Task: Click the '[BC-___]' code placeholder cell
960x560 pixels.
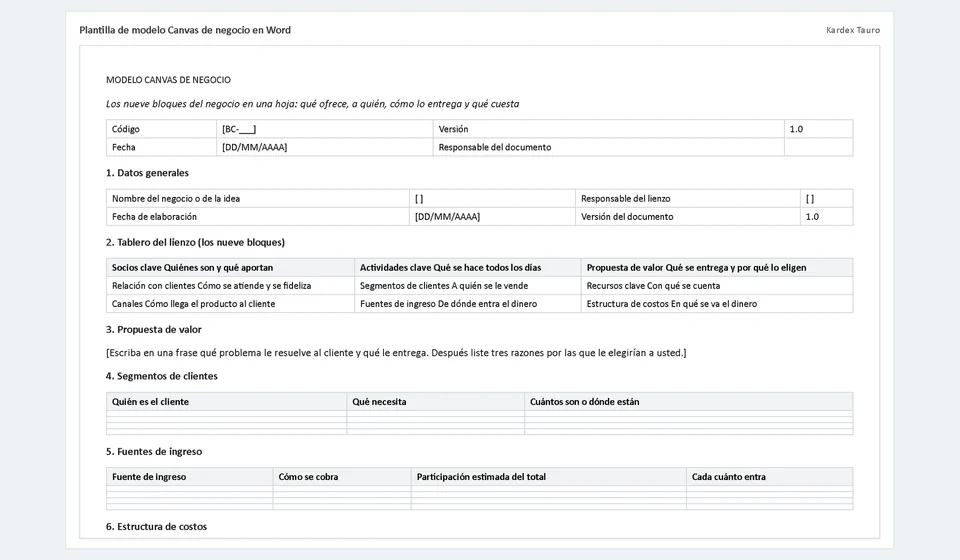Action: click(x=324, y=129)
